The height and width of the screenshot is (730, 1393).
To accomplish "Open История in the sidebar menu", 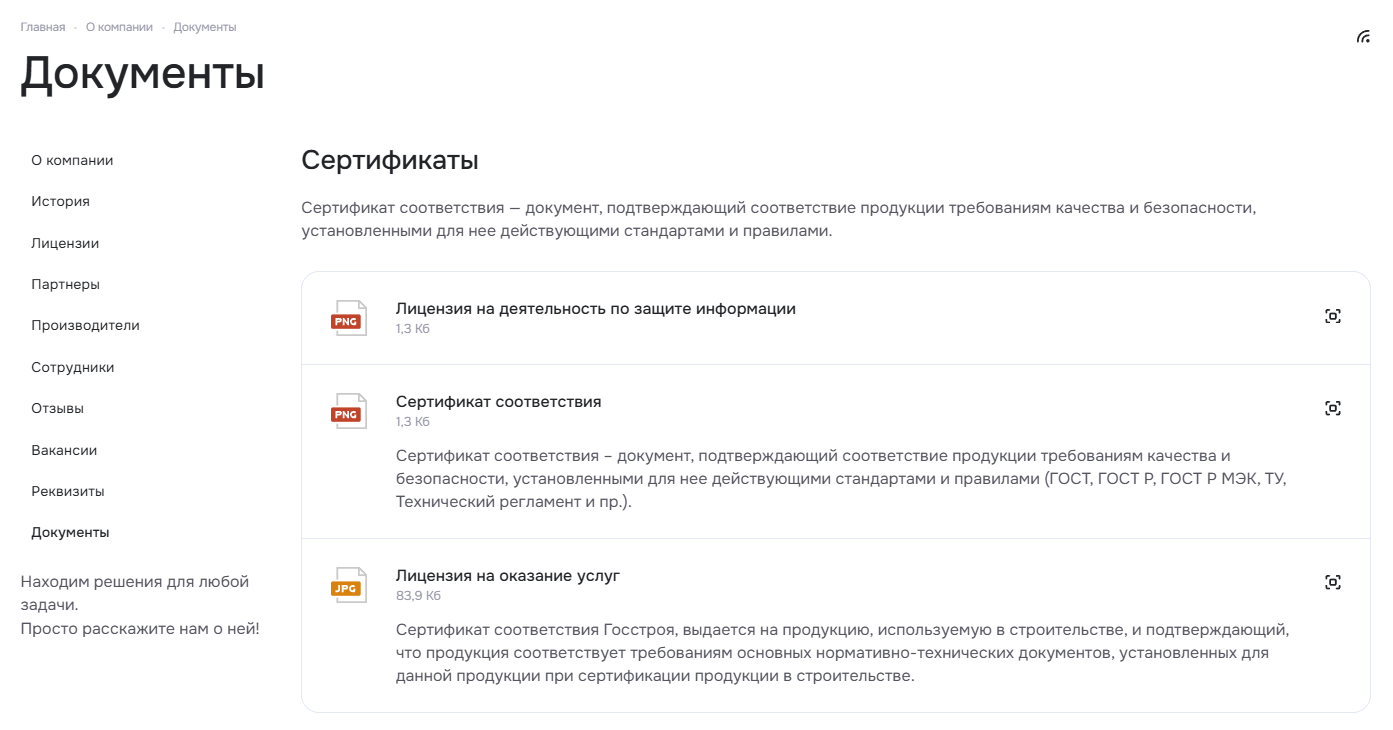I will pyautogui.click(x=60, y=201).
